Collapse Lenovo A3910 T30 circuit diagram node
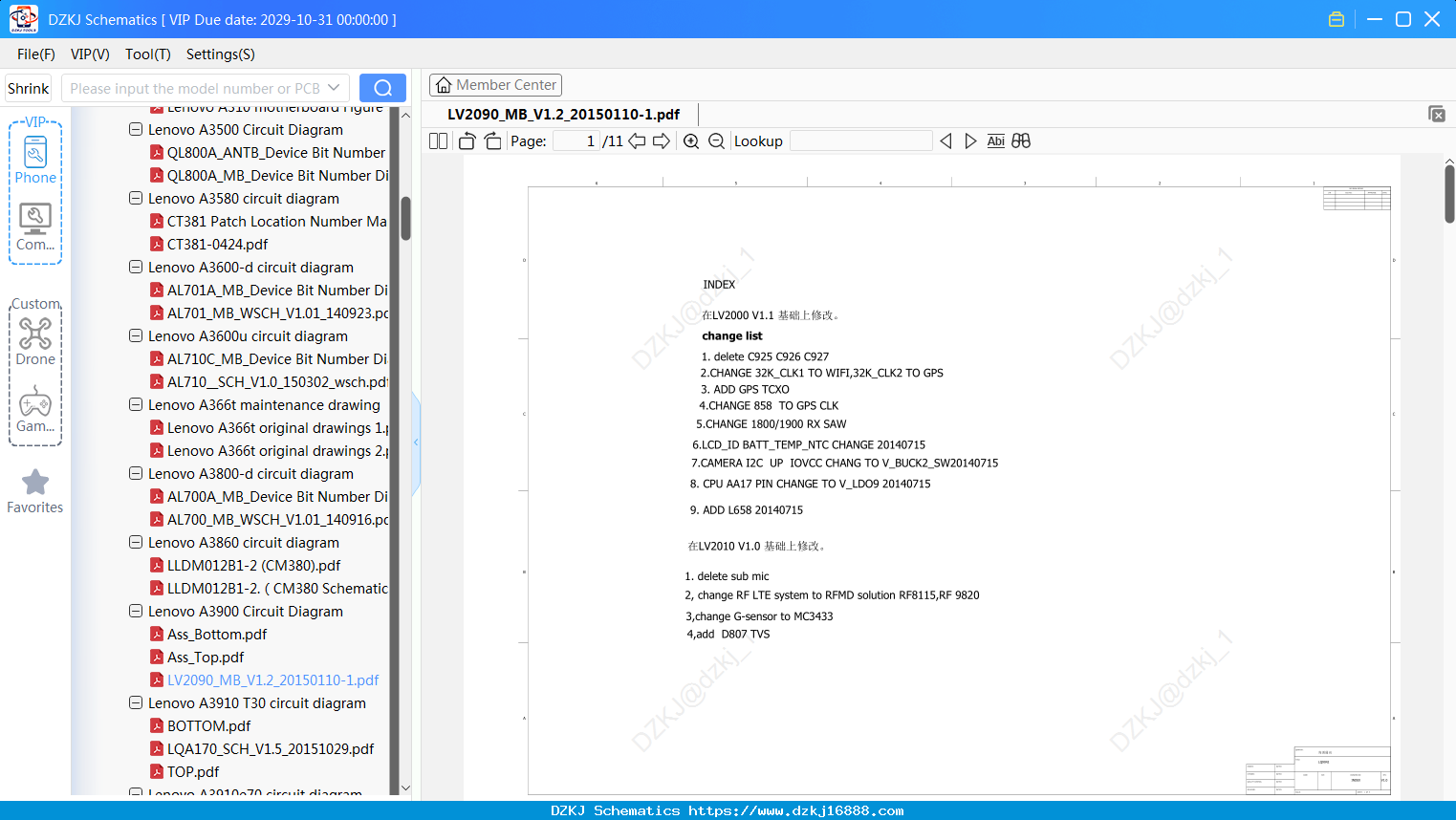Screen dimensions: 1456x820 pyautogui.click(x=136, y=702)
